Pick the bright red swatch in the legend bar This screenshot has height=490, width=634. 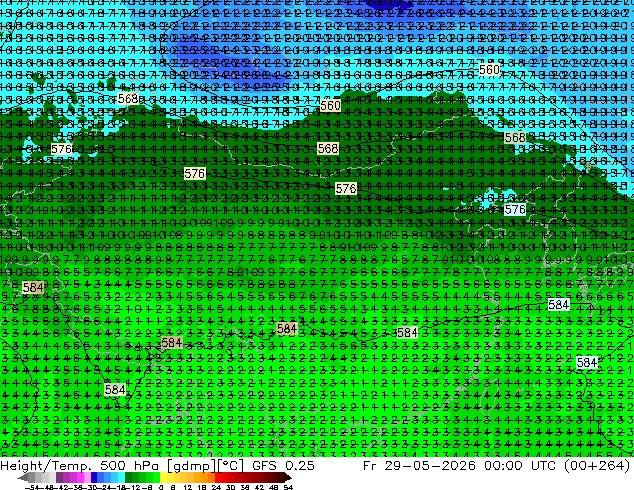pyautogui.click(x=218, y=478)
